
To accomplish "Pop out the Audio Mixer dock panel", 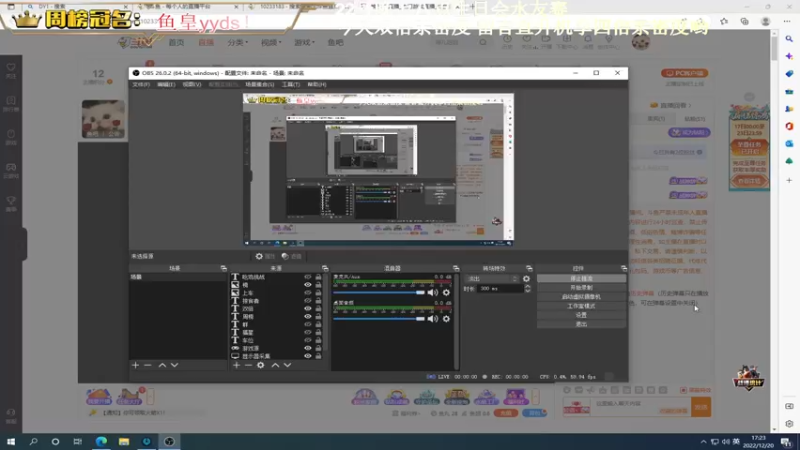I will (x=456, y=268).
